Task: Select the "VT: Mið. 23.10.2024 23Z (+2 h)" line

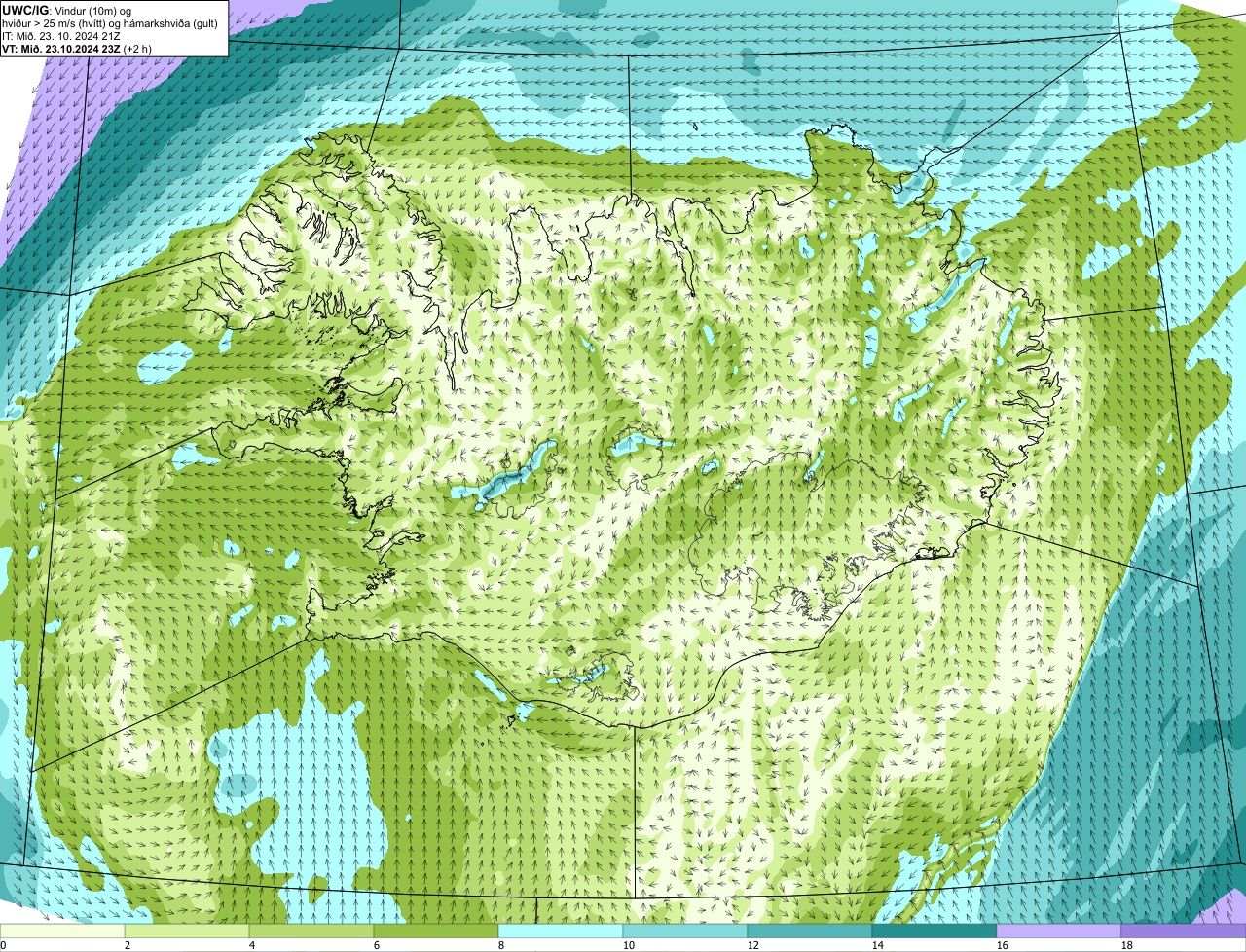Action: tap(77, 48)
